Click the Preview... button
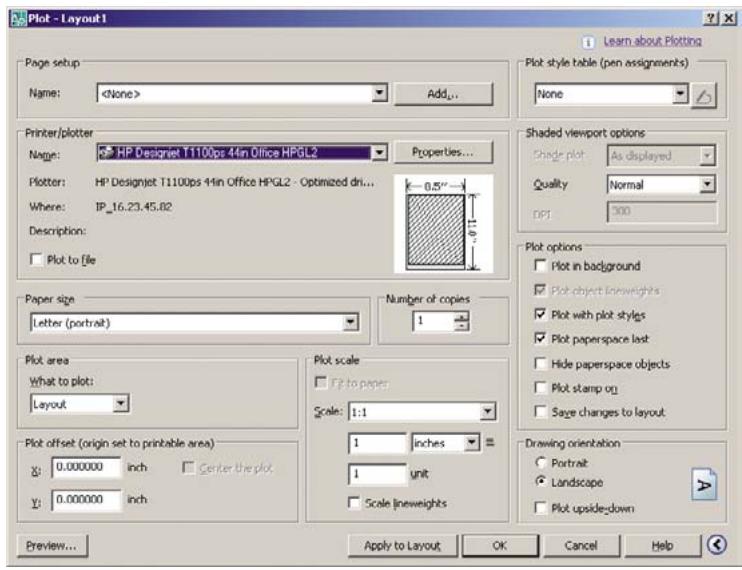Viewport: 742px width, 570px height. pos(52,546)
